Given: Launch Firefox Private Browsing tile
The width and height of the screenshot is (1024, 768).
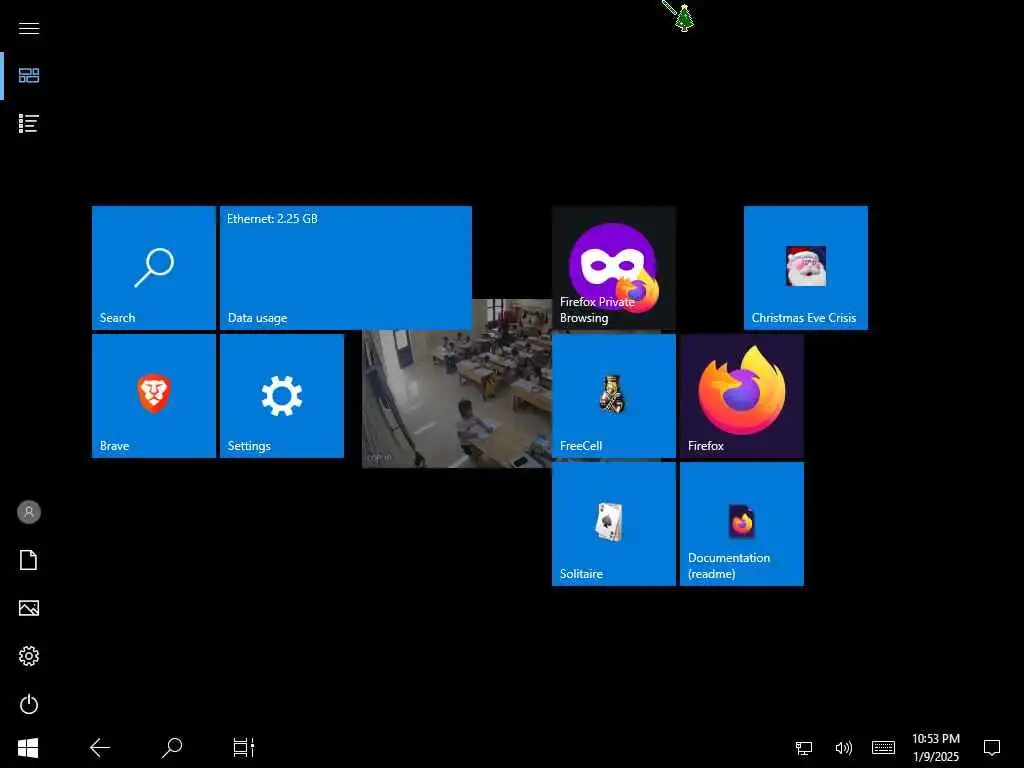Looking at the screenshot, I should point(614,268).
